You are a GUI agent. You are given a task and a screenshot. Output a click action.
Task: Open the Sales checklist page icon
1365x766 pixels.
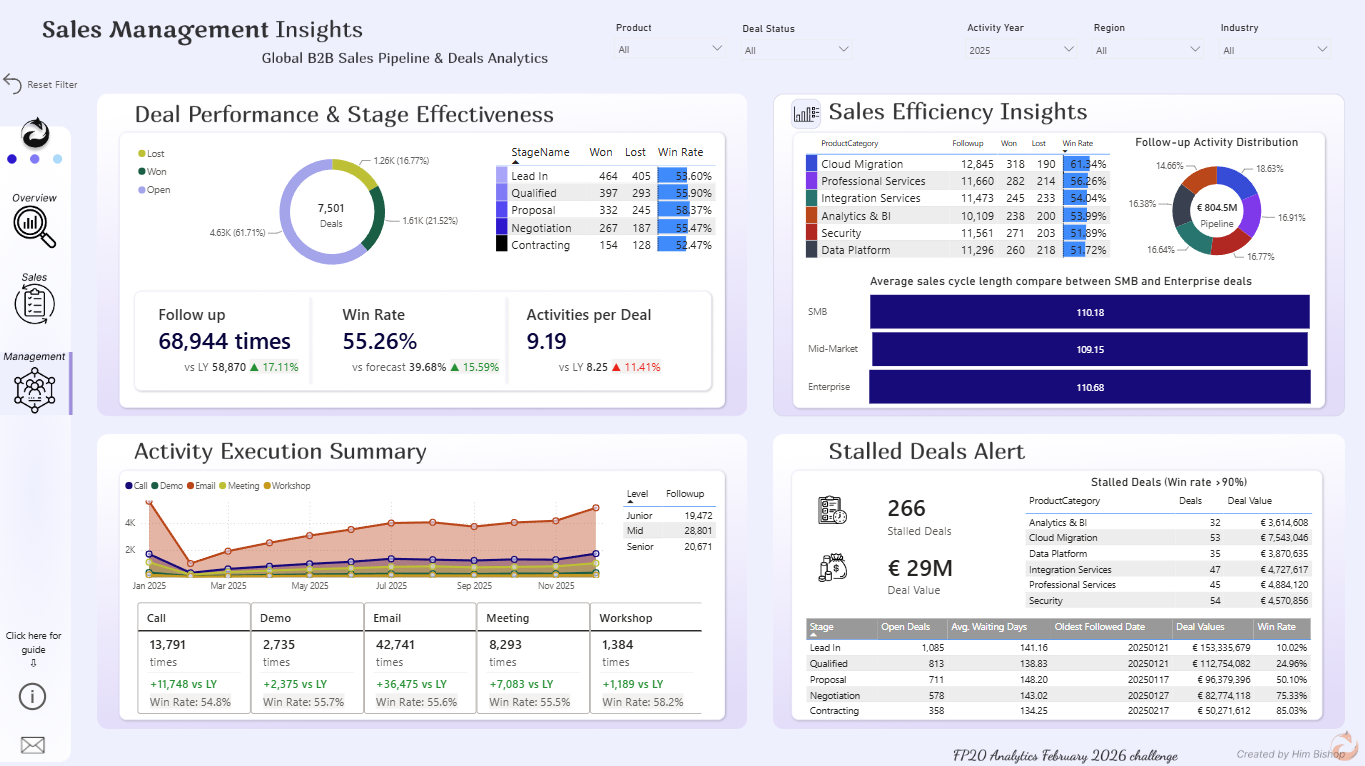[34, 304]
